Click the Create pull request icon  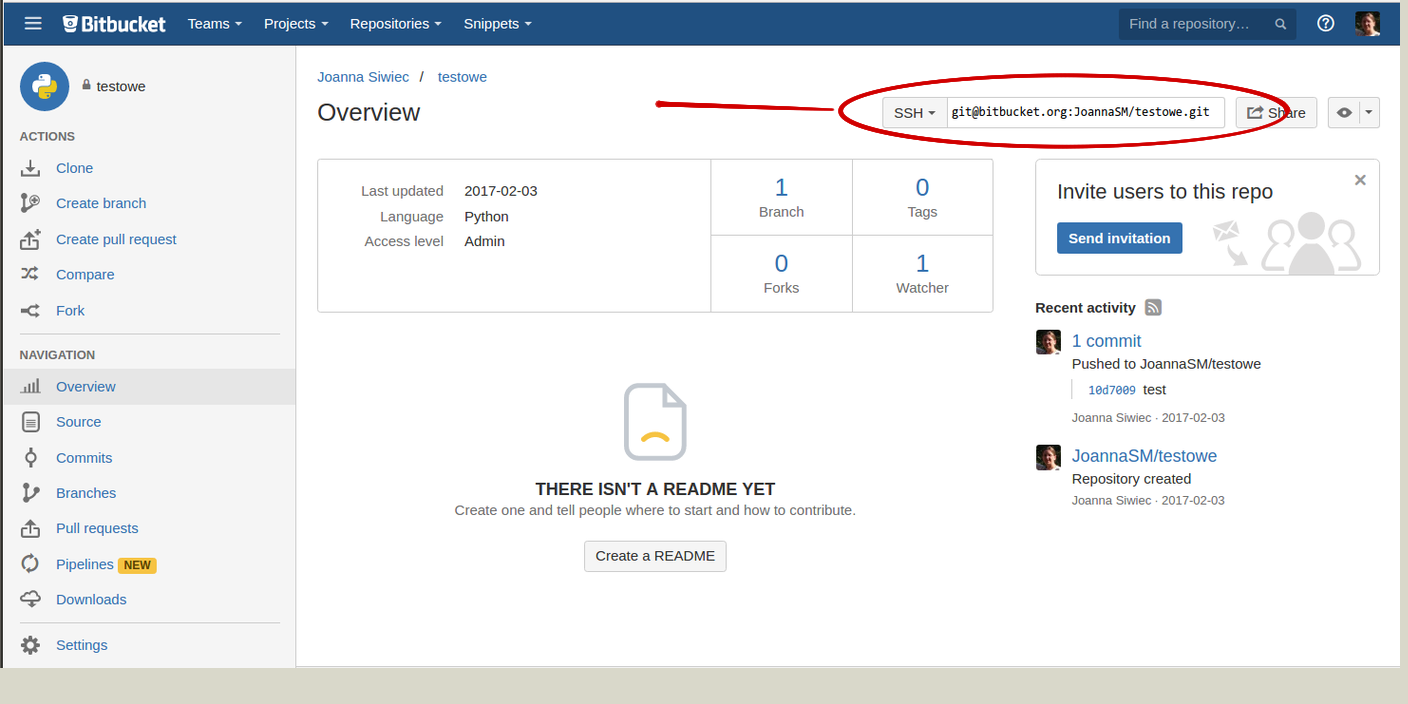[31, 239]
